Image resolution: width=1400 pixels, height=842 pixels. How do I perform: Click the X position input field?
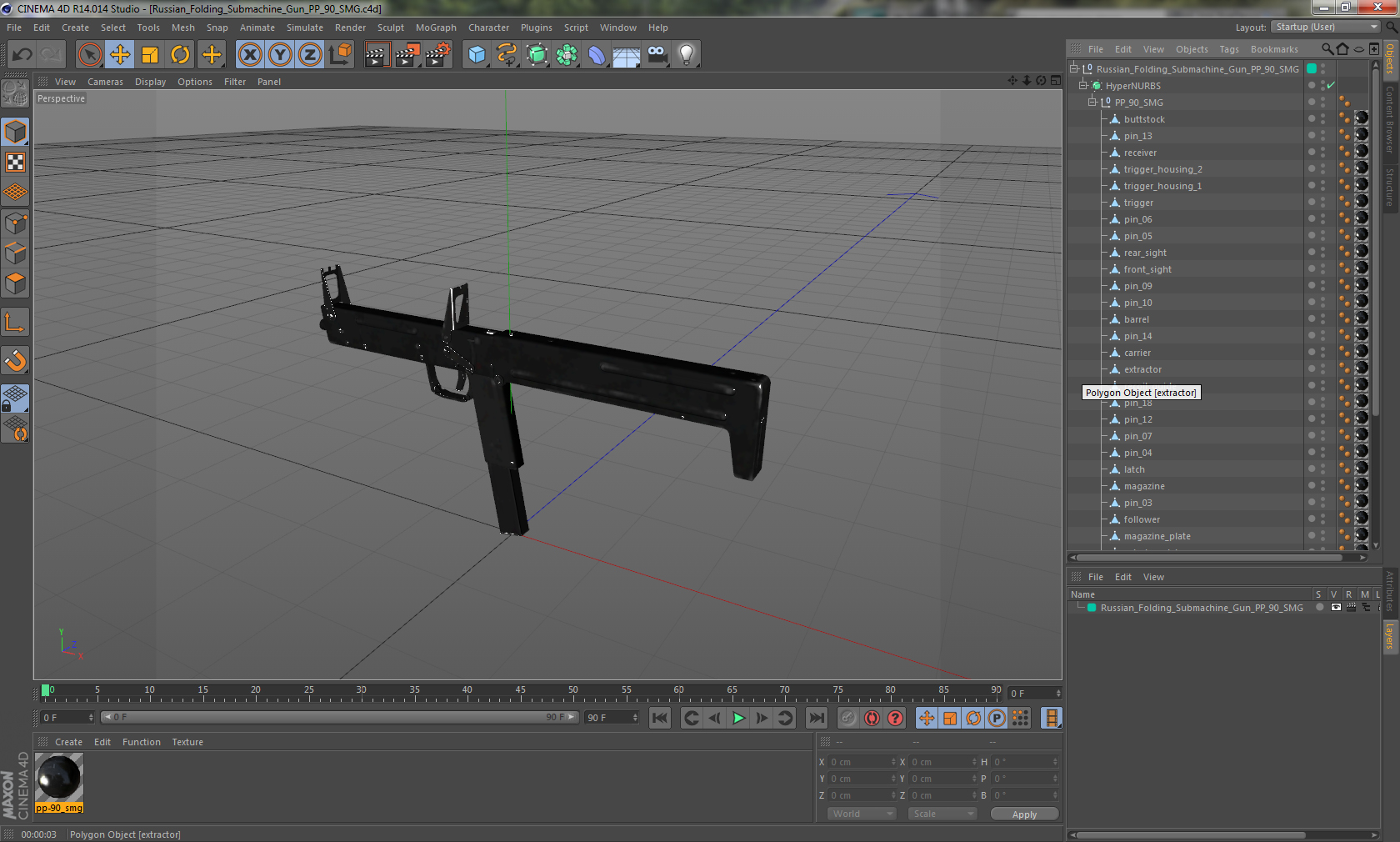click(862, 762)
